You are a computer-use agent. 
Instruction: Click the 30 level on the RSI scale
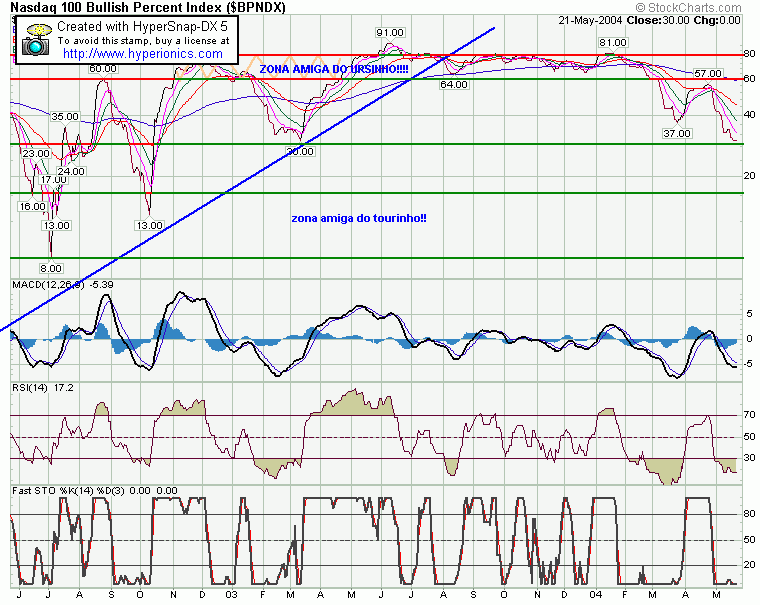tap(749, 458)
